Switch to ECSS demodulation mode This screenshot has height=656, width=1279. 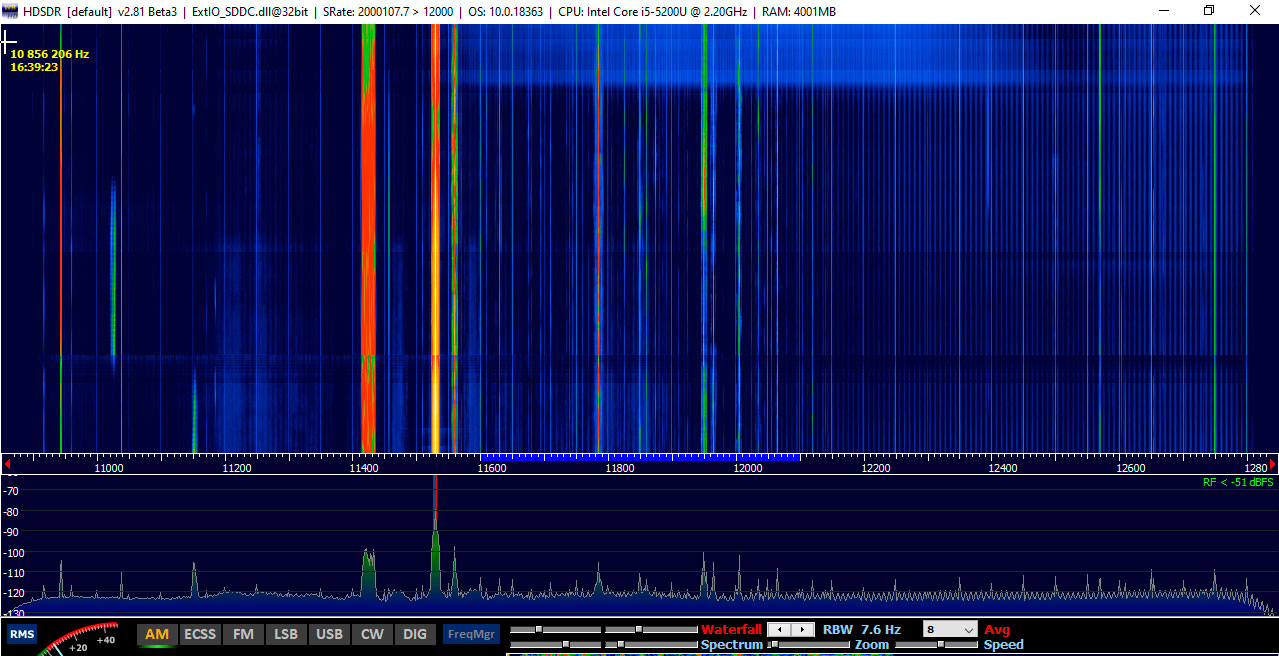pos(200,634)
